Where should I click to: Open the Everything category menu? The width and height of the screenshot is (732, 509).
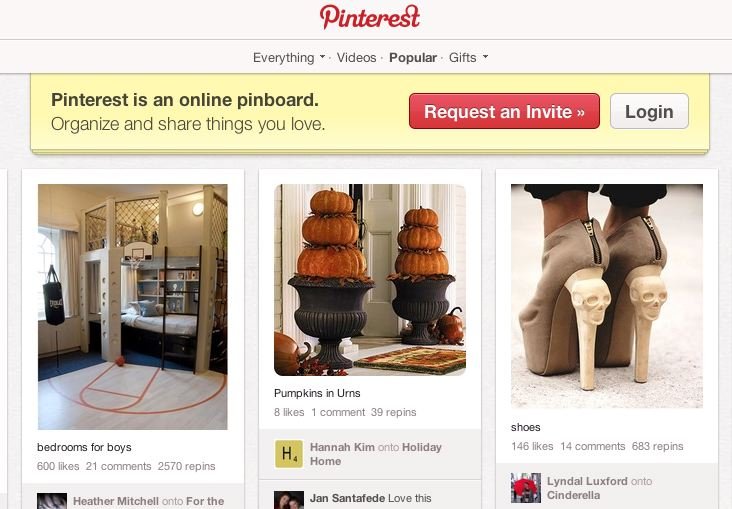pos(283,57)
